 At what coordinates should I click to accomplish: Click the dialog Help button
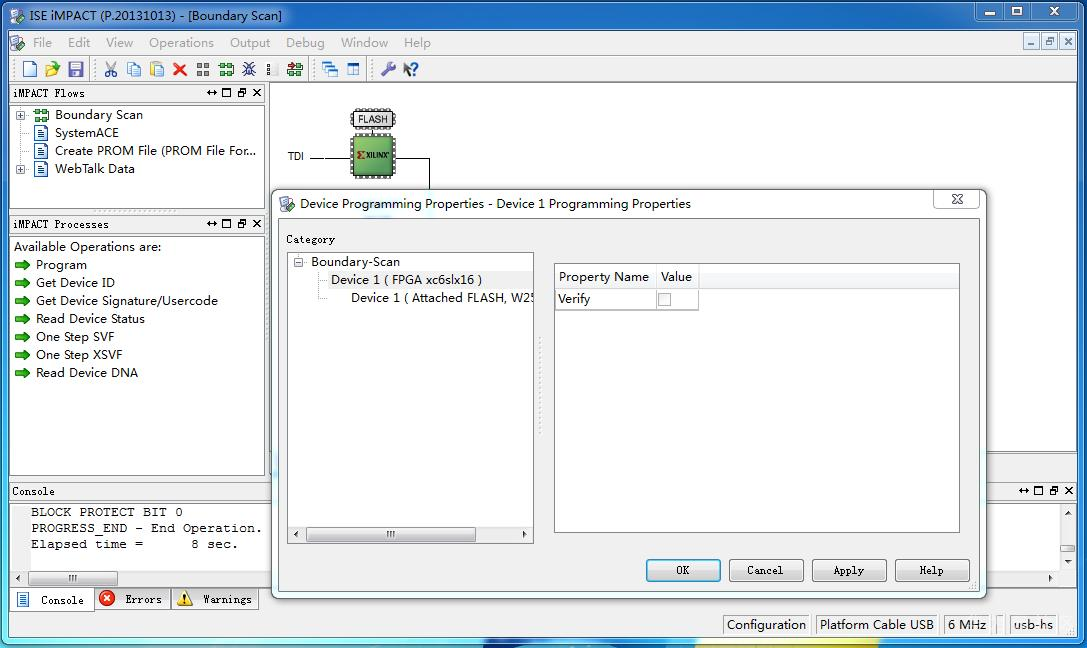pyautogui.click(x=932, y=570)
